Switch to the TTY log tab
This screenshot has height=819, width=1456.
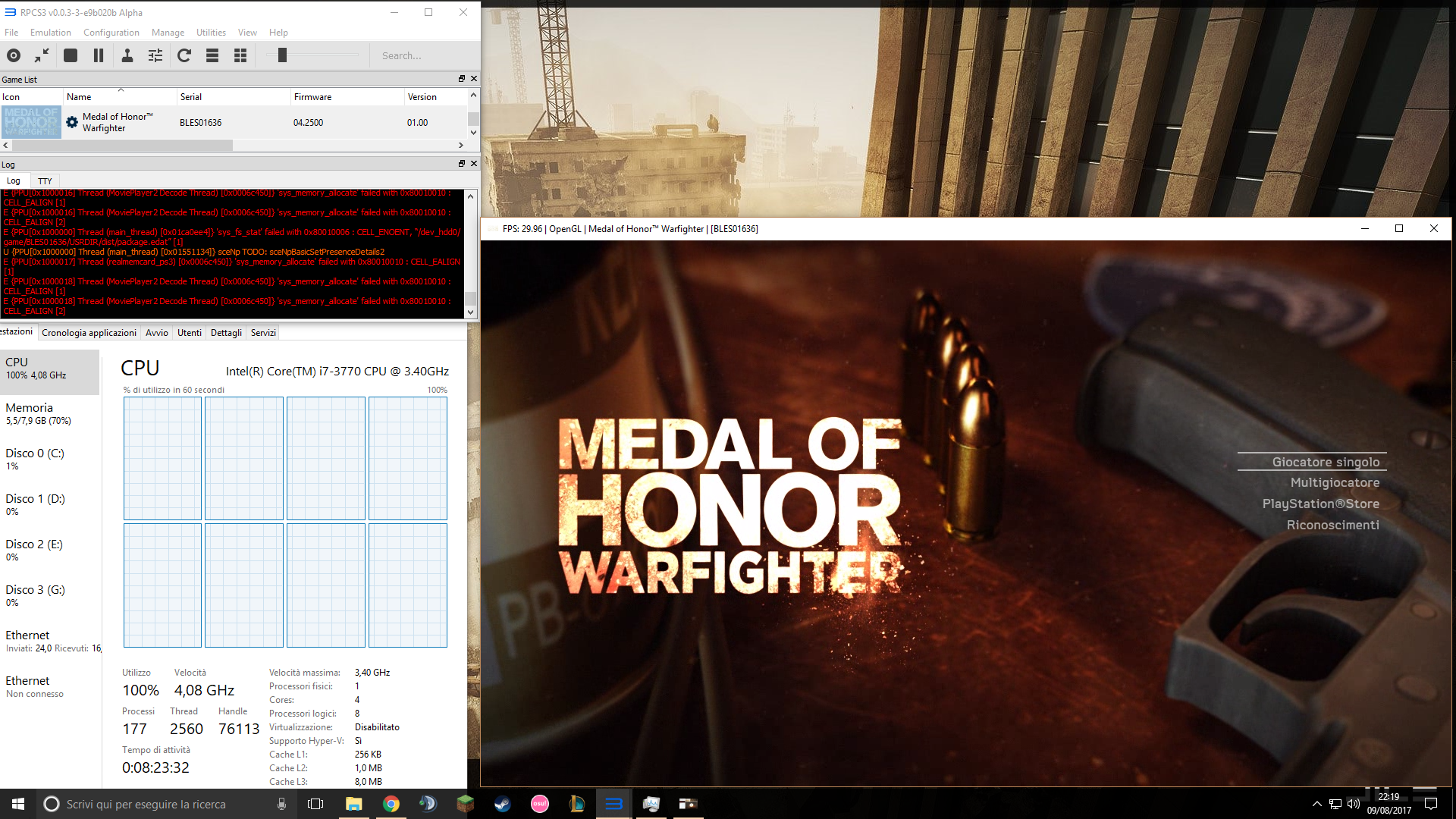point(45,181)
